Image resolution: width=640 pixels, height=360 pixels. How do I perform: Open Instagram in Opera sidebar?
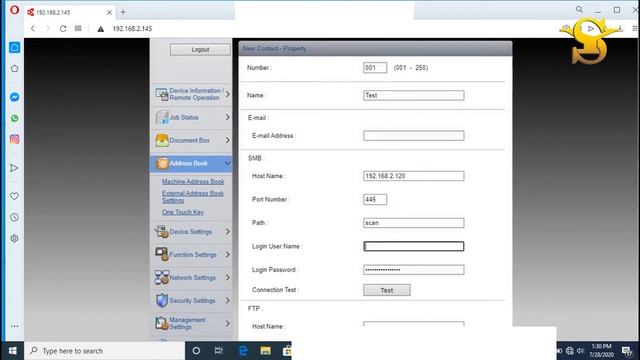tap(14, 139)
